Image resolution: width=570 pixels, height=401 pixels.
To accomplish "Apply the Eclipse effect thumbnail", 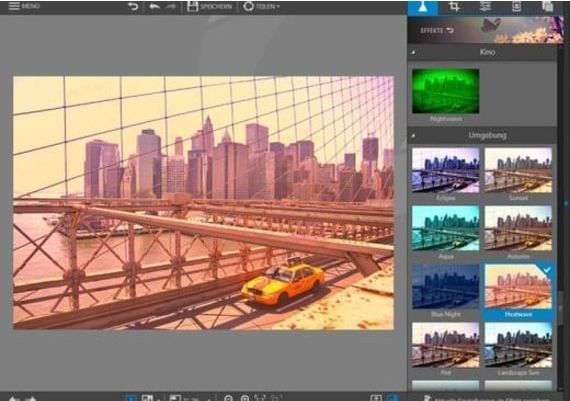I will 445,170.
